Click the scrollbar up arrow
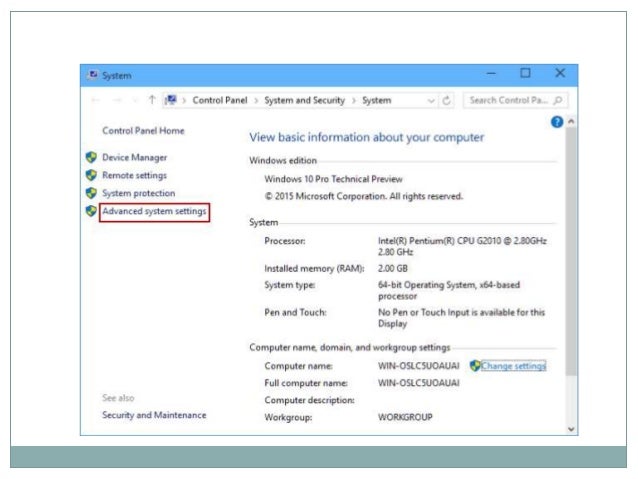 [571, 121]
